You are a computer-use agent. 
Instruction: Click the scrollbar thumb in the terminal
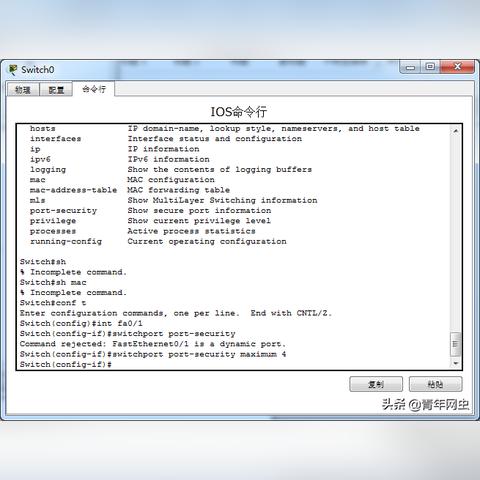[455, 344]
